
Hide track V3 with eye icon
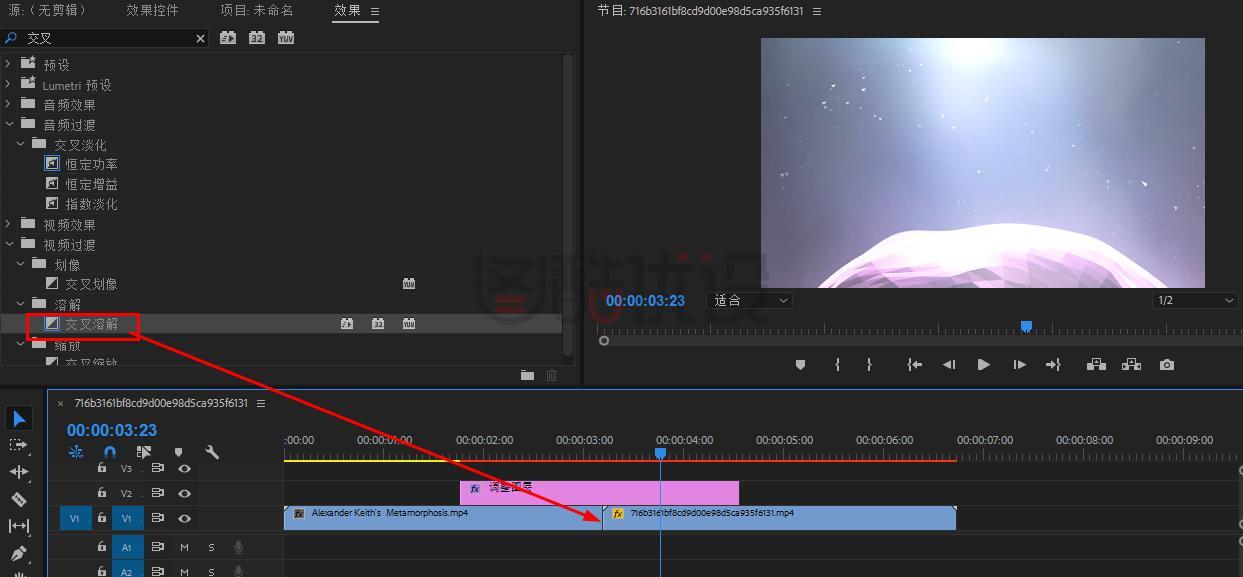click(x=185, y=468)
